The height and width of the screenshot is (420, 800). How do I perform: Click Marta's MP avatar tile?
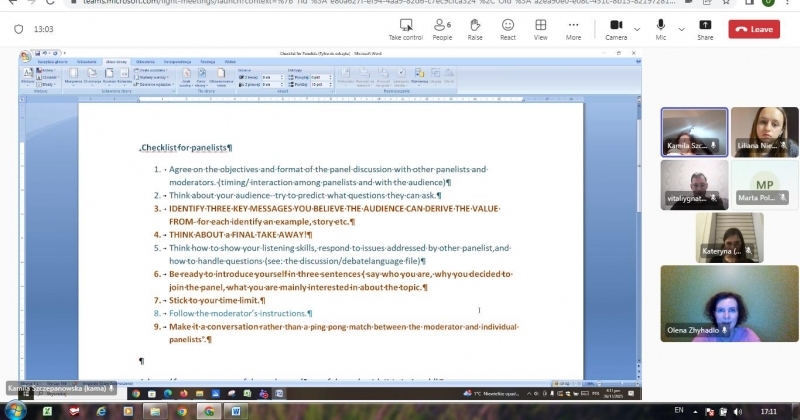pos(764,184)
